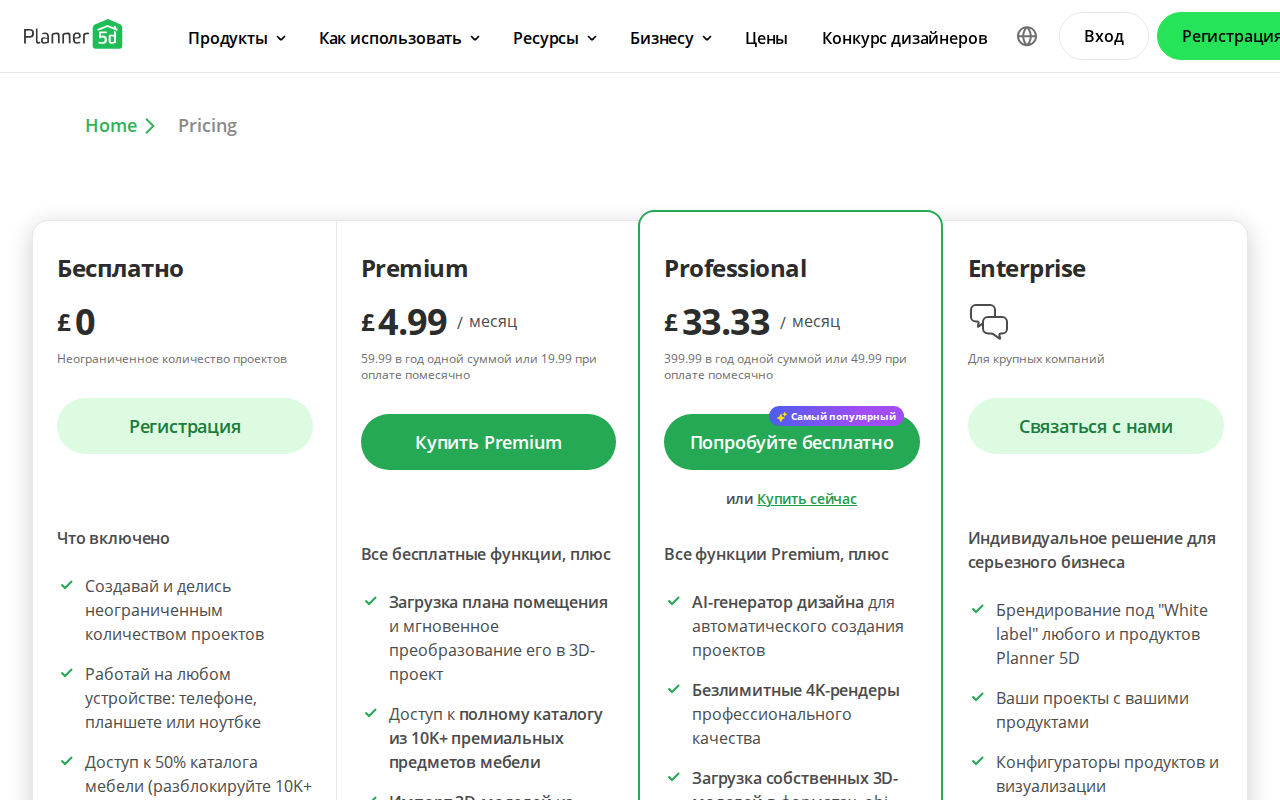Viewport: 1280px width, 800px height.
Task: Click the breadcrumb chevron after Home
Action: (x=150, y=126)
